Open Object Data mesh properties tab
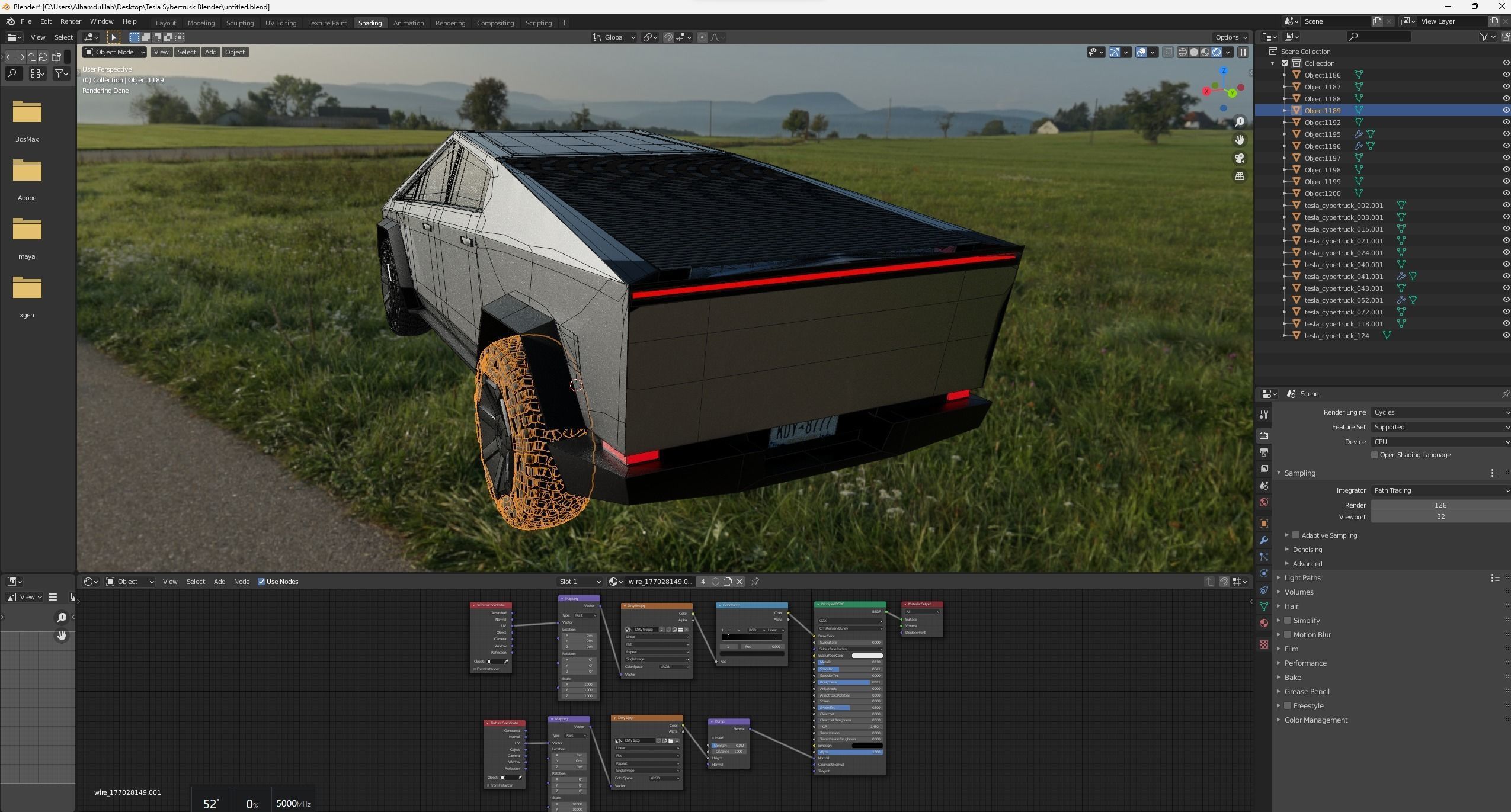 1263,606
